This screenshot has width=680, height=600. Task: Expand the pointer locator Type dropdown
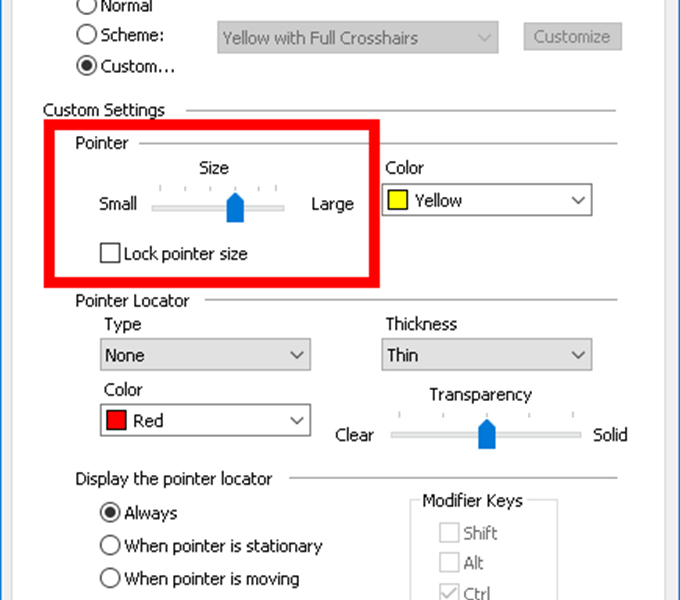click(x=205, y=355)
